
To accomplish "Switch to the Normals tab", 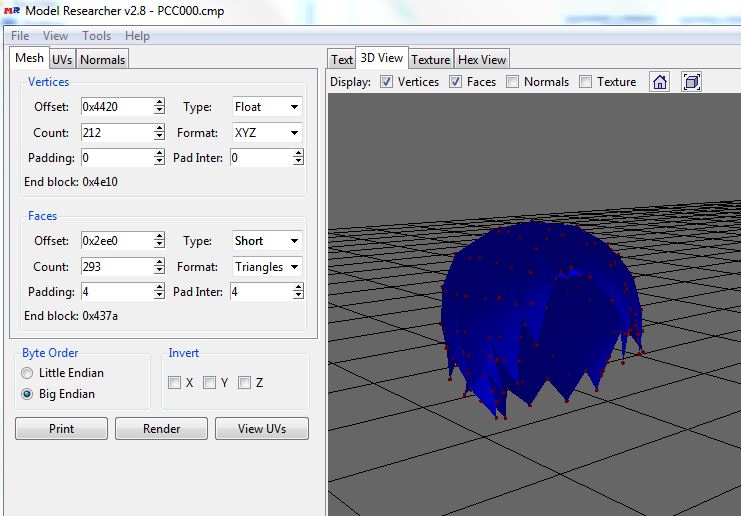I will click(x=102, y=60).
